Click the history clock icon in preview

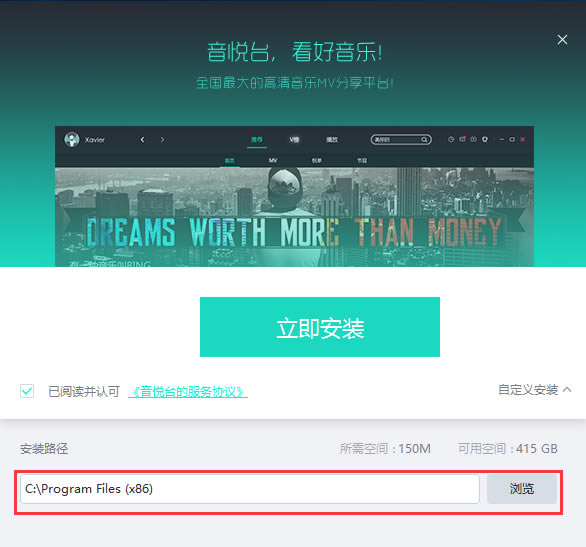coord(451,139)
